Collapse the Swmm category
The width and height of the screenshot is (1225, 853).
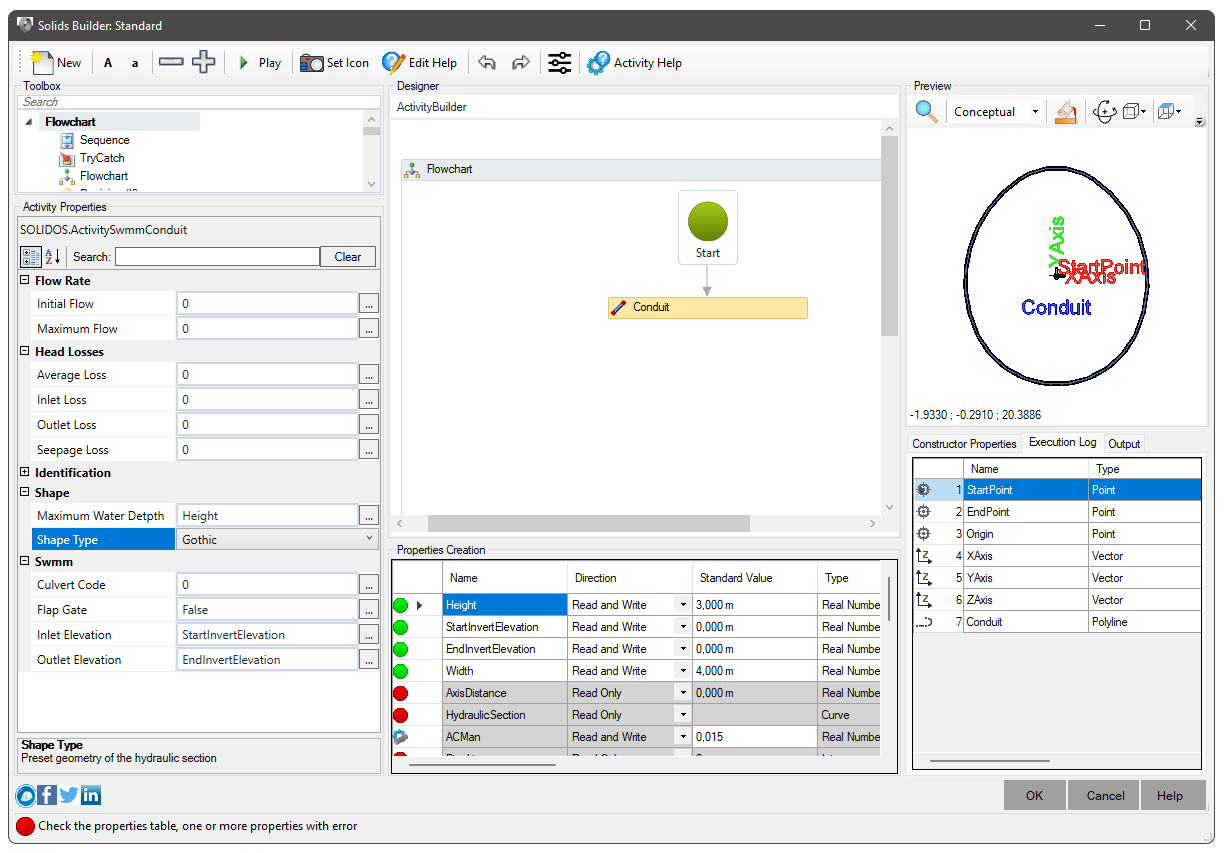click(25, 562)
